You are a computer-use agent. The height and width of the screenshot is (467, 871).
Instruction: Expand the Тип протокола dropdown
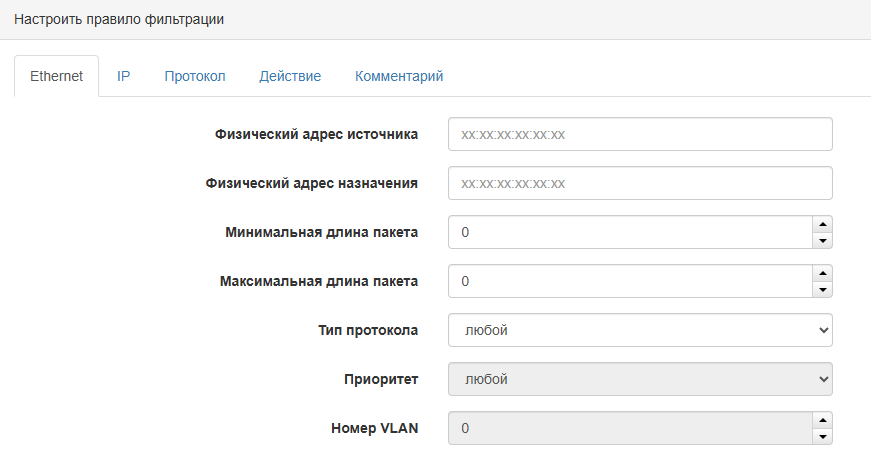pyautogui.click(x=640, y=330)
